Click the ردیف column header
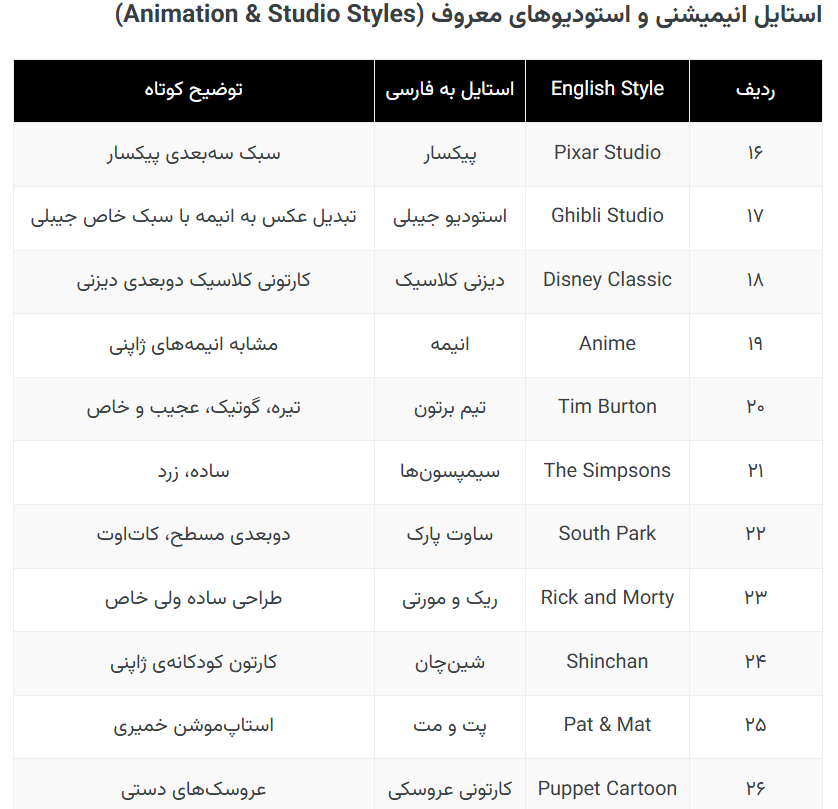 point(754,89)
